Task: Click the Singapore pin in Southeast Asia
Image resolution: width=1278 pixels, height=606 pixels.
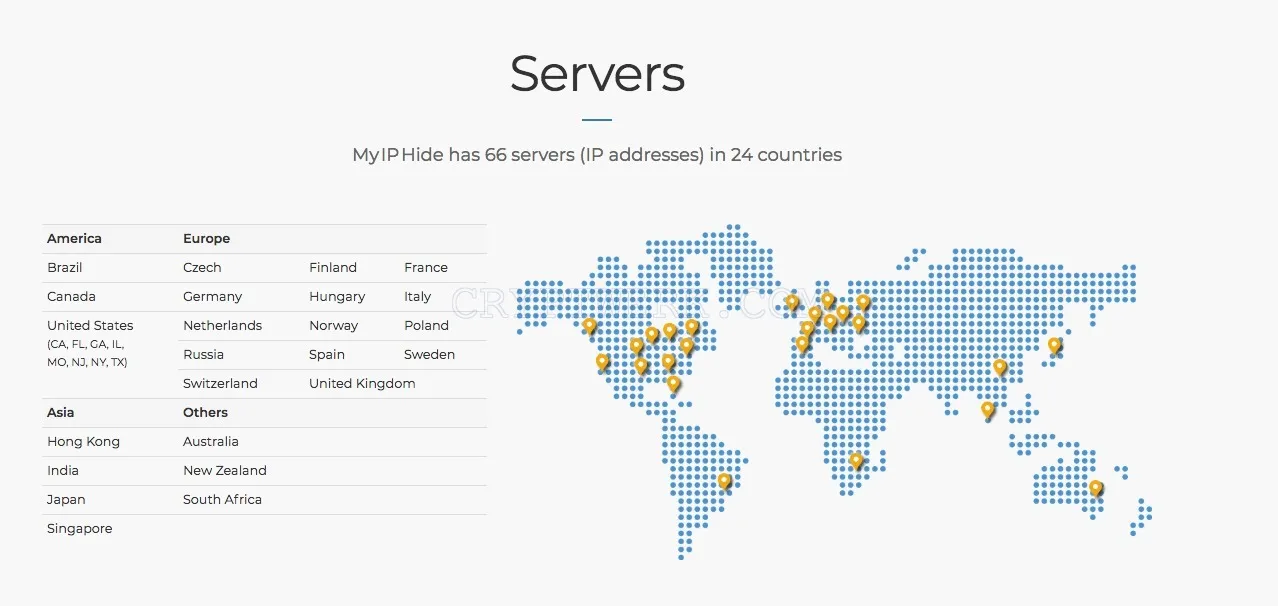Action: tap(988, 409)
